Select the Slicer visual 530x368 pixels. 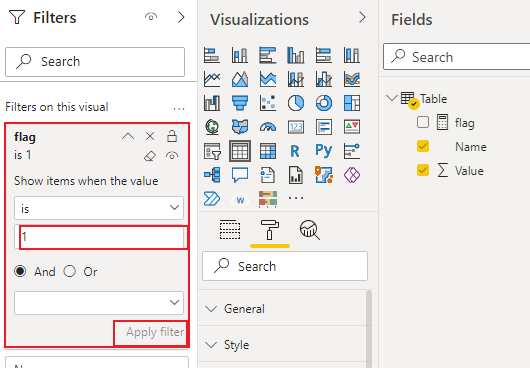[212, 151]
